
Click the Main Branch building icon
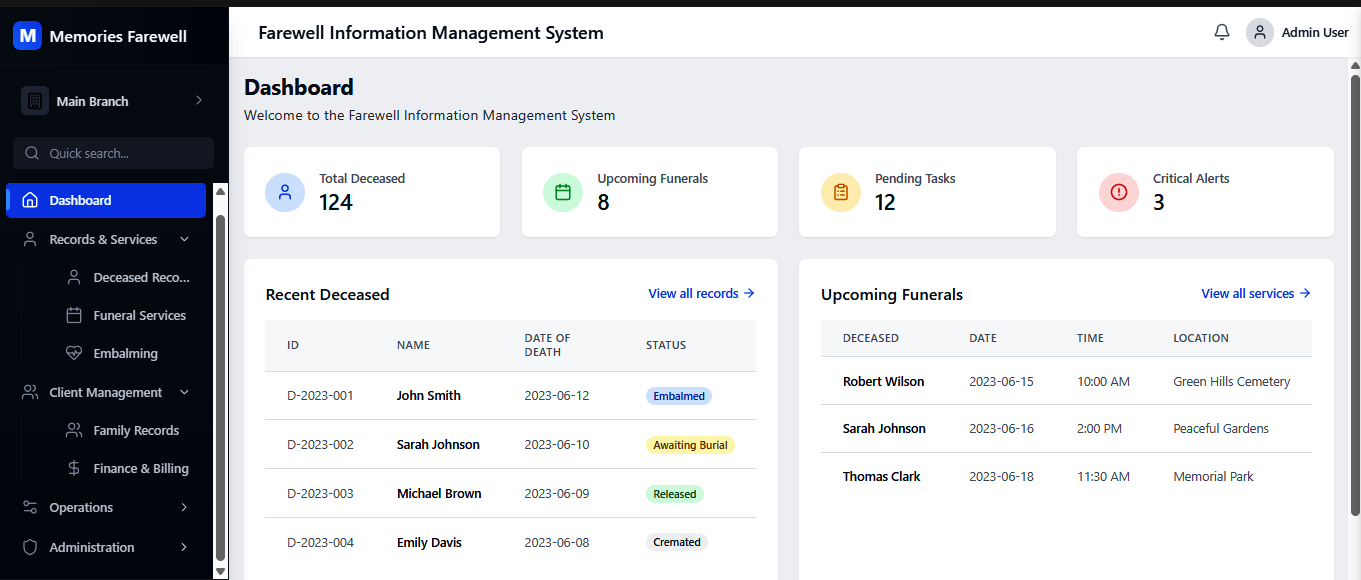35,101
